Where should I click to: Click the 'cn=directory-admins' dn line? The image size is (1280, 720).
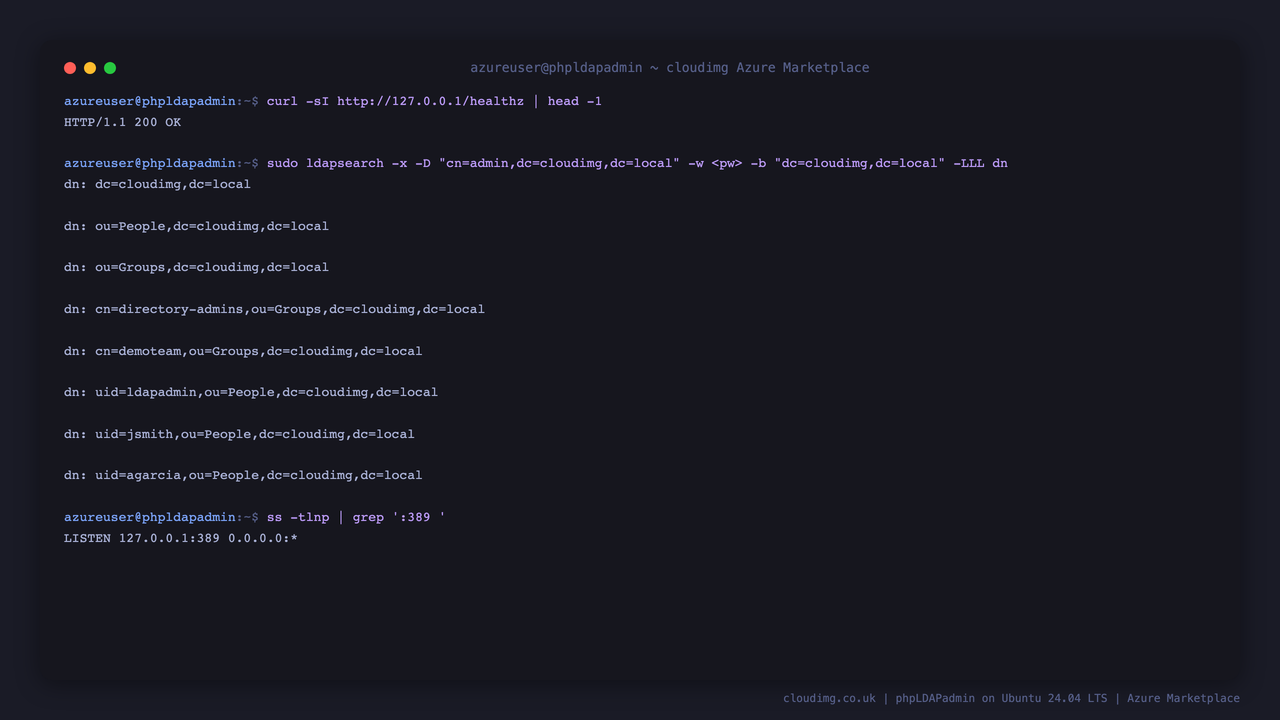pos(274,309)
